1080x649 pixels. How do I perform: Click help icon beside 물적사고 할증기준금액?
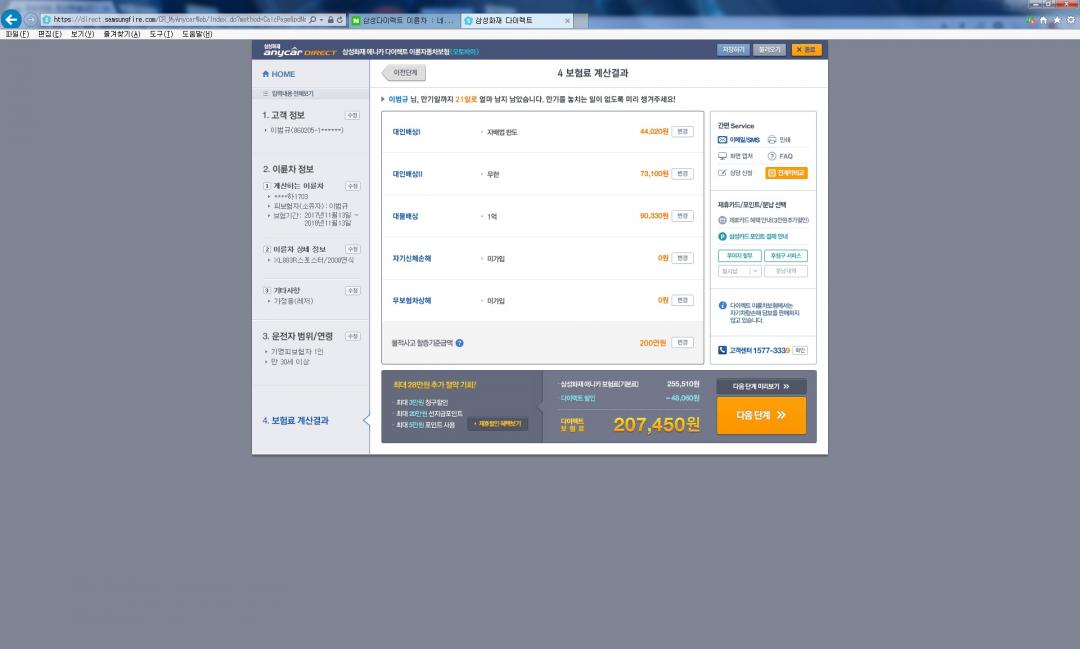[x=459, y=343]
